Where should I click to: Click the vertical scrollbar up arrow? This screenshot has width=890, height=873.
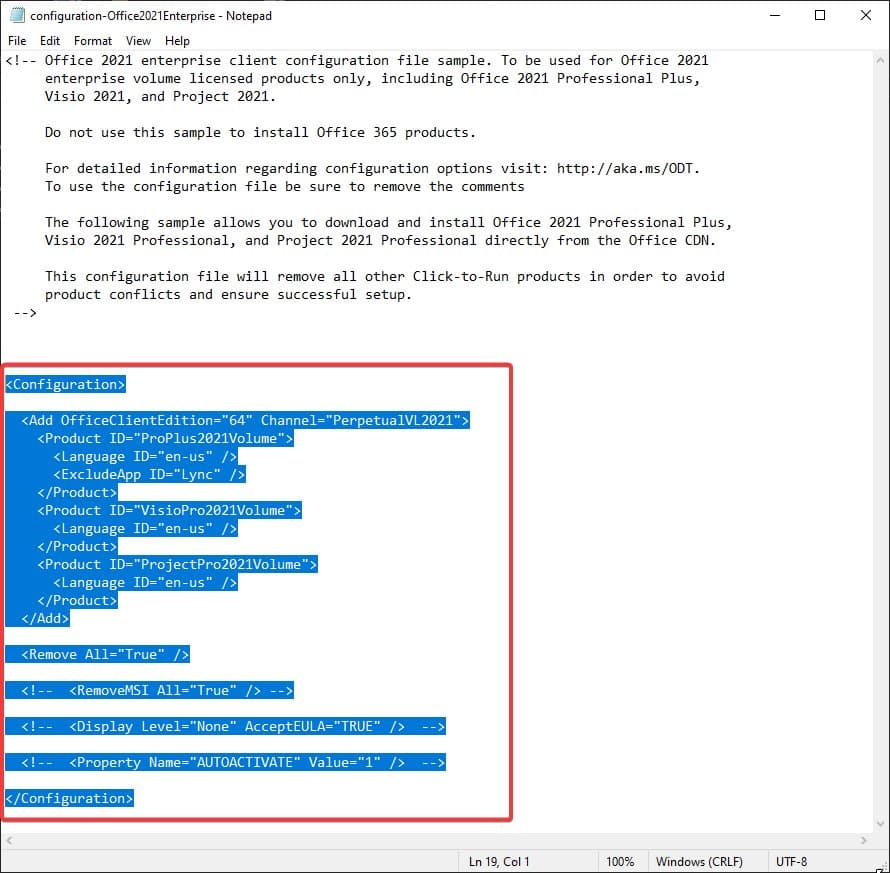pos(880,60)
